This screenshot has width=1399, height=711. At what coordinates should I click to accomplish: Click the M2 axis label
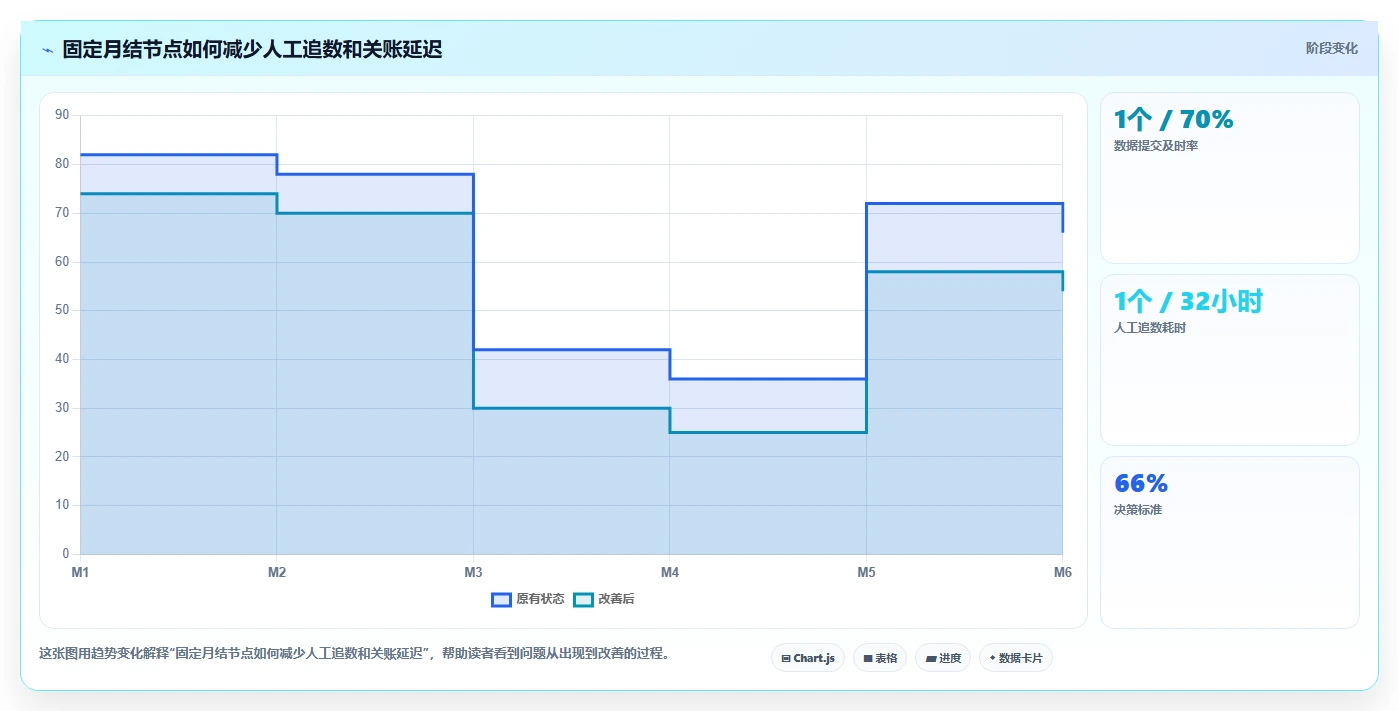coord(277,573)
